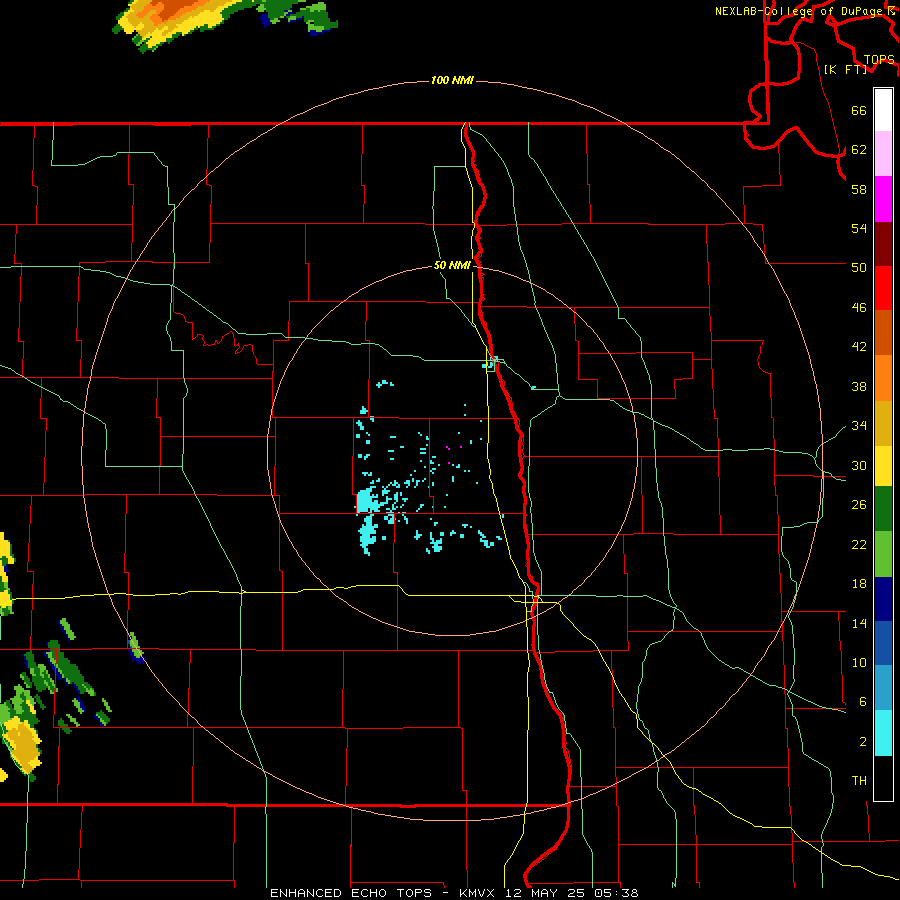The width and height of the screenshot is (900, 900).
Task: Click the legend value 50
Action: click(859, 267)
